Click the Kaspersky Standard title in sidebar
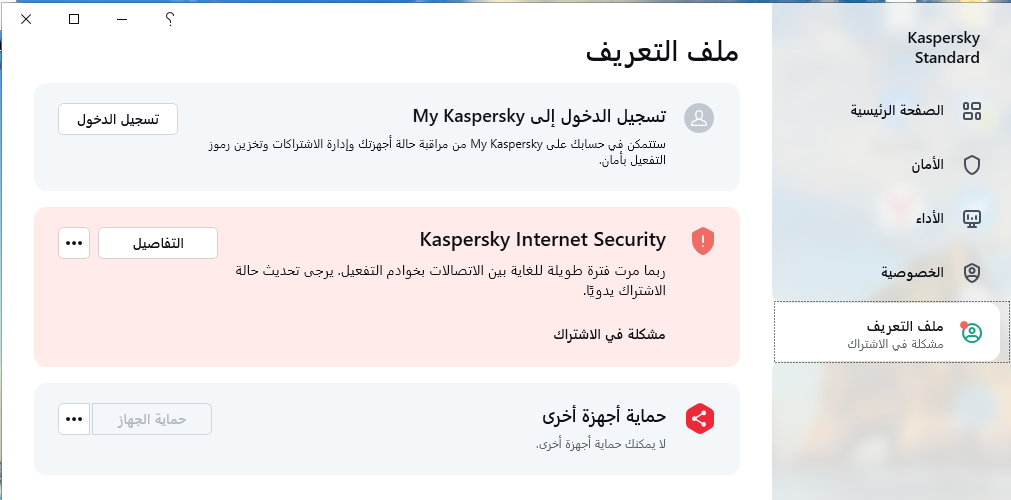The width and height of the screenshot is (1011, 500). 943,48
